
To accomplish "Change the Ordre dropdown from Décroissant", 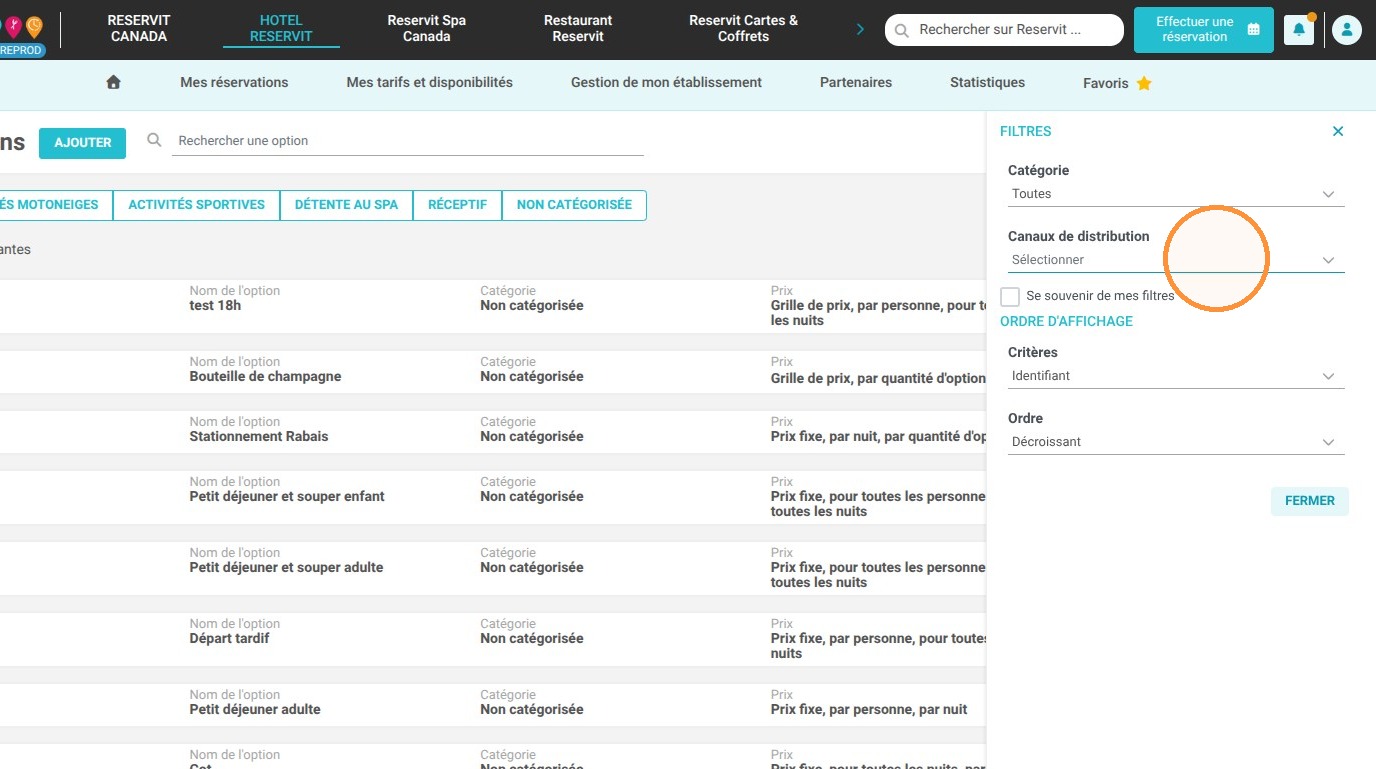I will tap(1176, 442).
